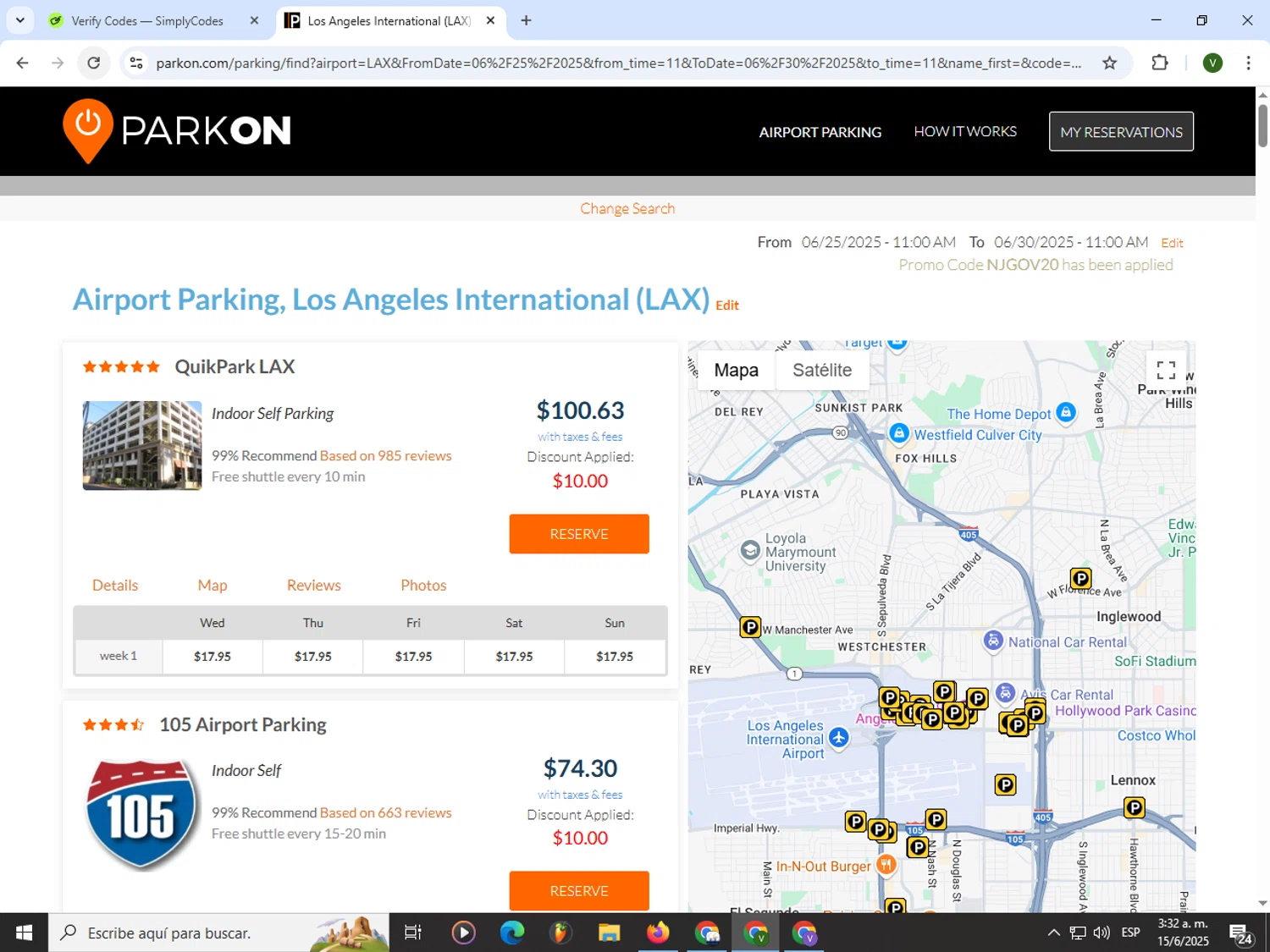The image size is (1270, 952).
Task: Open the HOW IT WORKS menu item
Action: [x=965, y=131]
